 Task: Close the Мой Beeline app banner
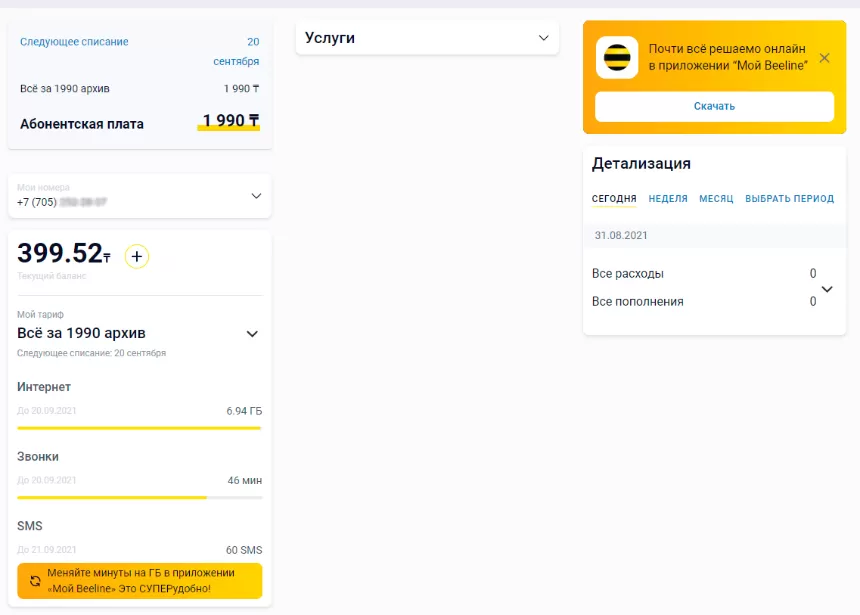click(x=824, y=58)
